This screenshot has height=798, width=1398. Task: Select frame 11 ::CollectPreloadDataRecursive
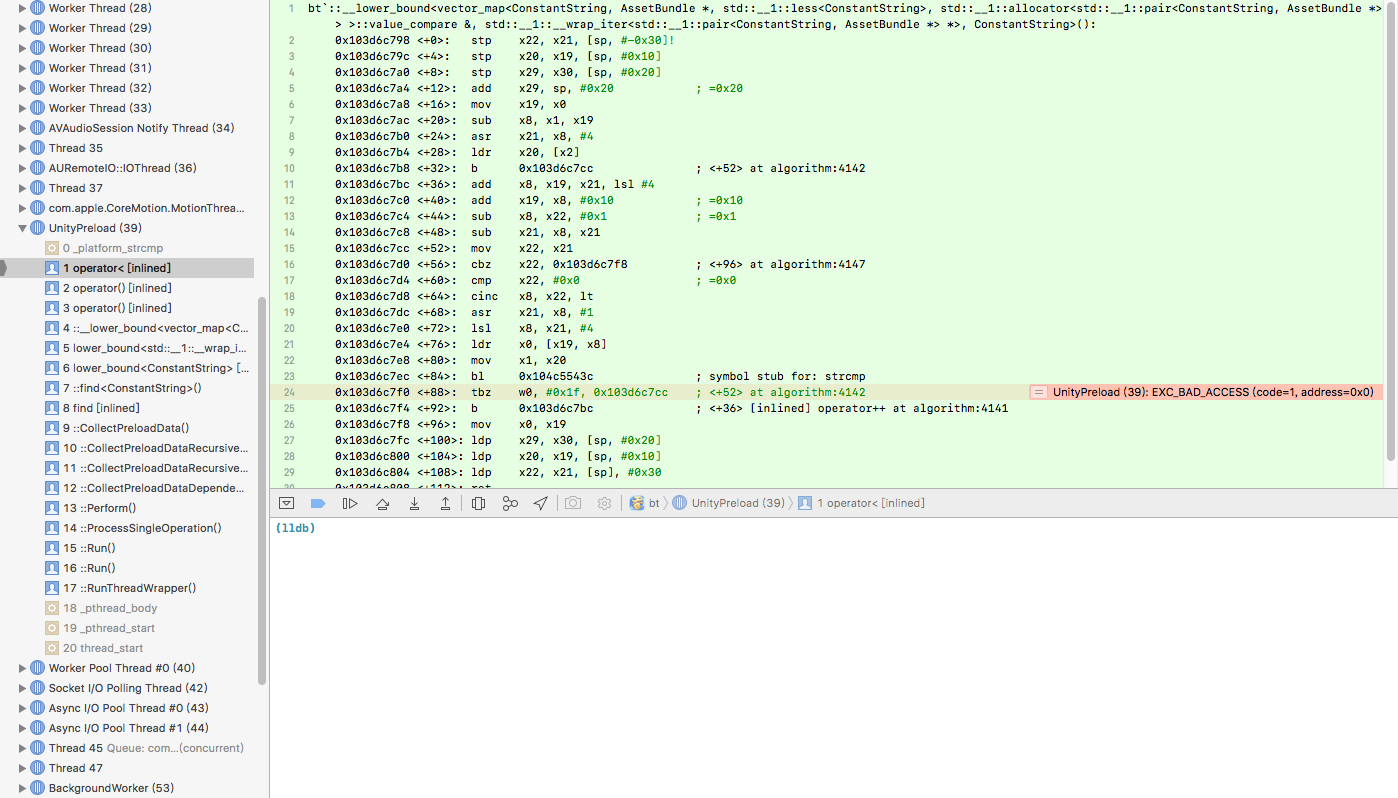(x=127, y=468)
